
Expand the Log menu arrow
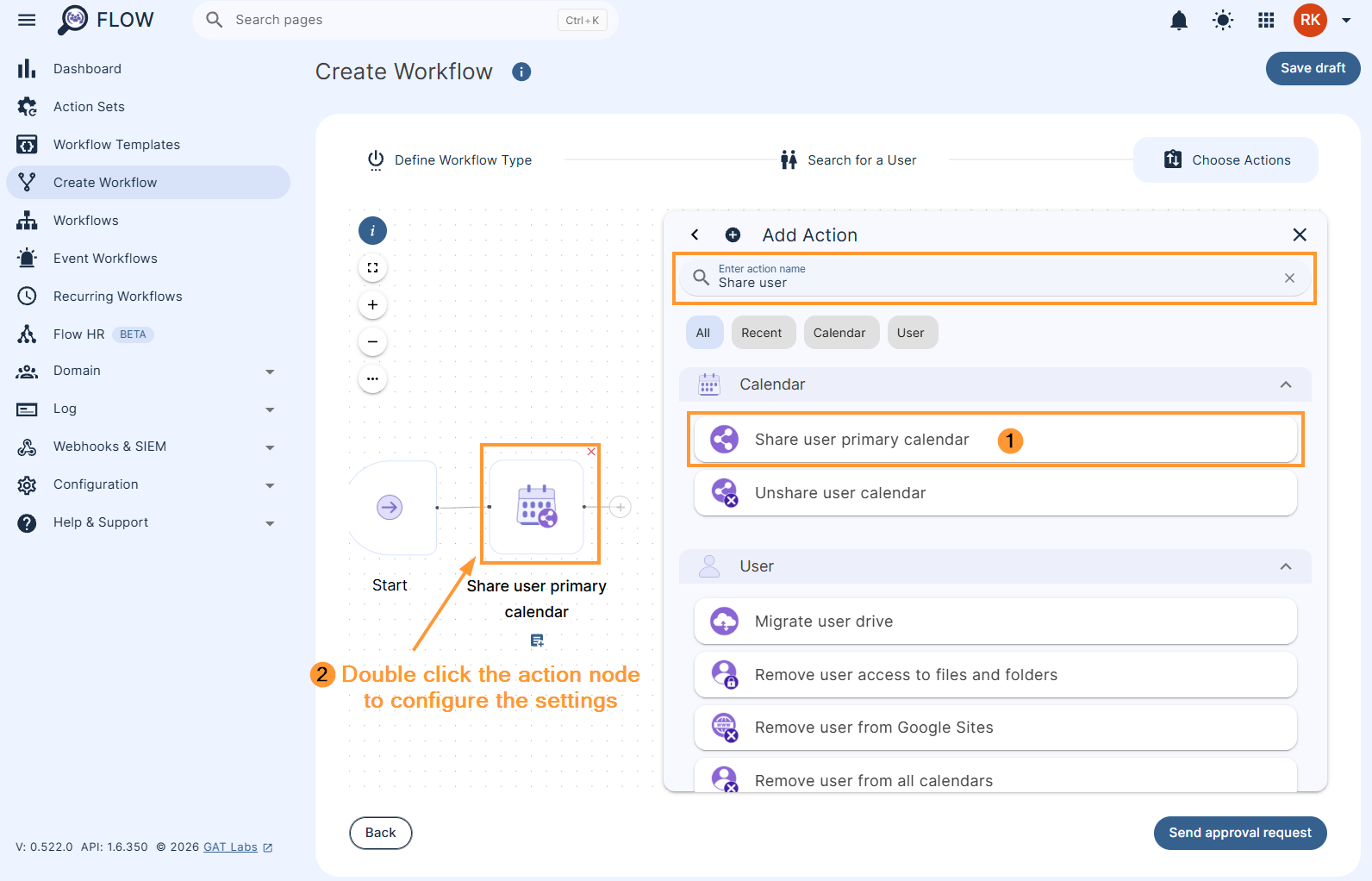tap(270, 409)
